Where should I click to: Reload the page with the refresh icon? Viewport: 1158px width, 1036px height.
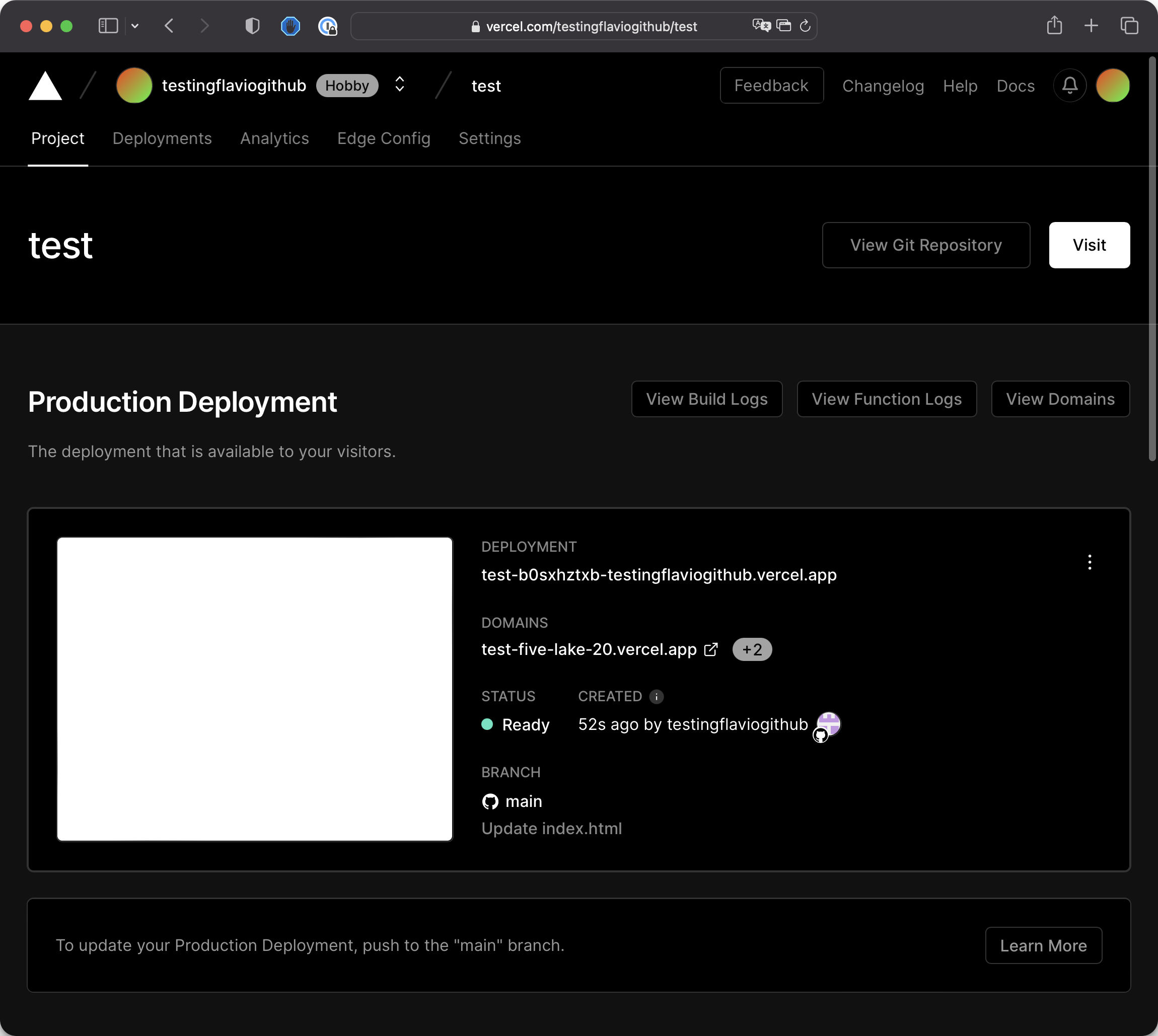805,26
